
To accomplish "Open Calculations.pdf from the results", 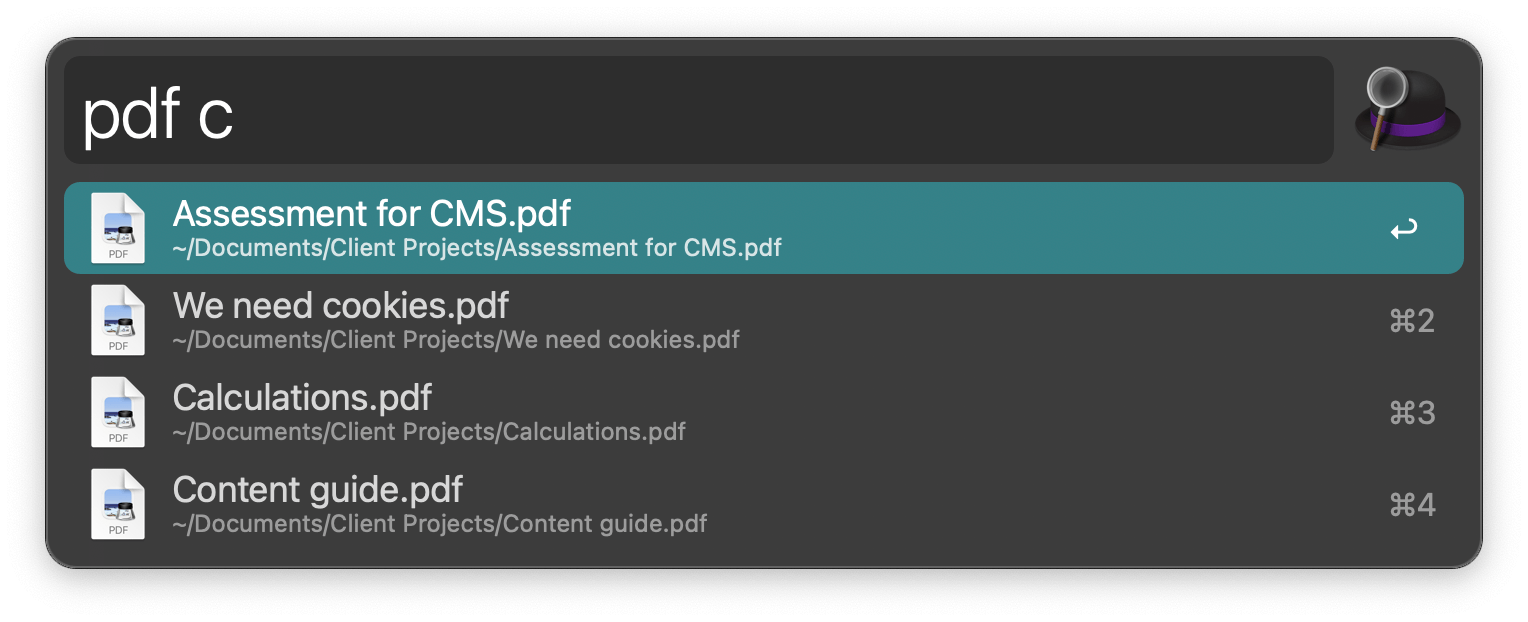I will [x=302, y=398].
